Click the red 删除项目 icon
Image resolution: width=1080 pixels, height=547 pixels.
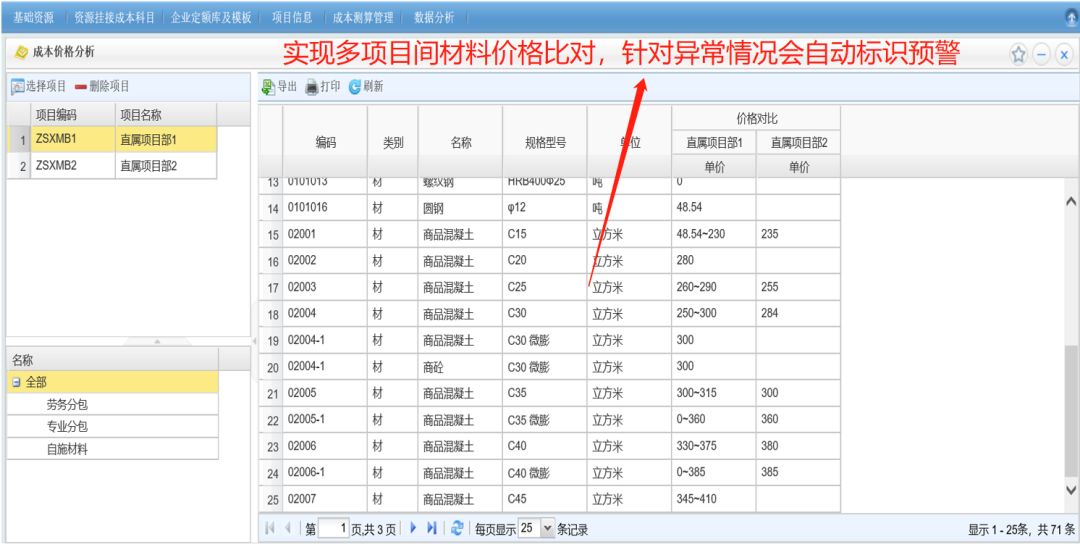click(80, 87)
